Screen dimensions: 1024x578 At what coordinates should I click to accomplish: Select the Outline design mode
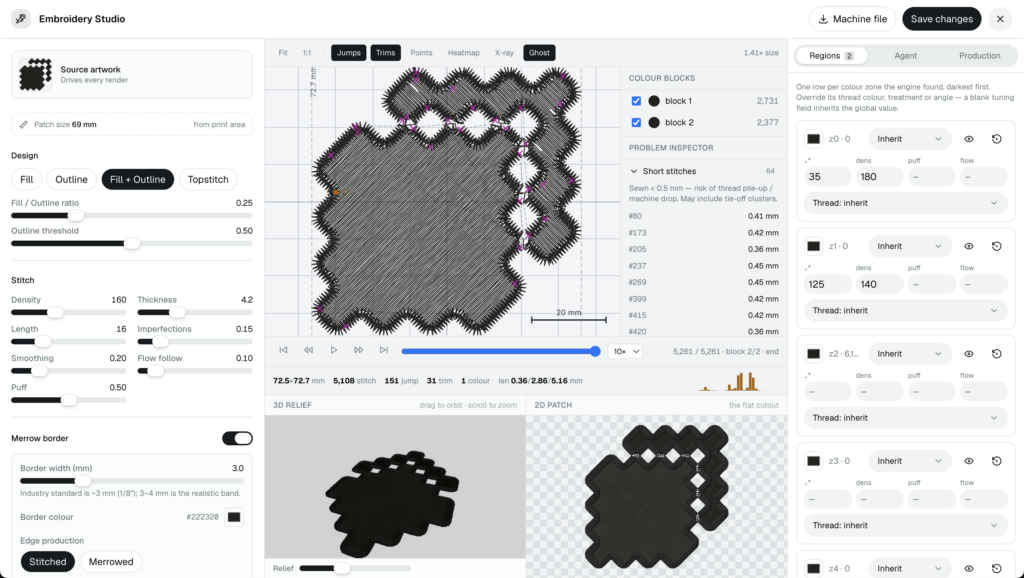tap(71, 180)
